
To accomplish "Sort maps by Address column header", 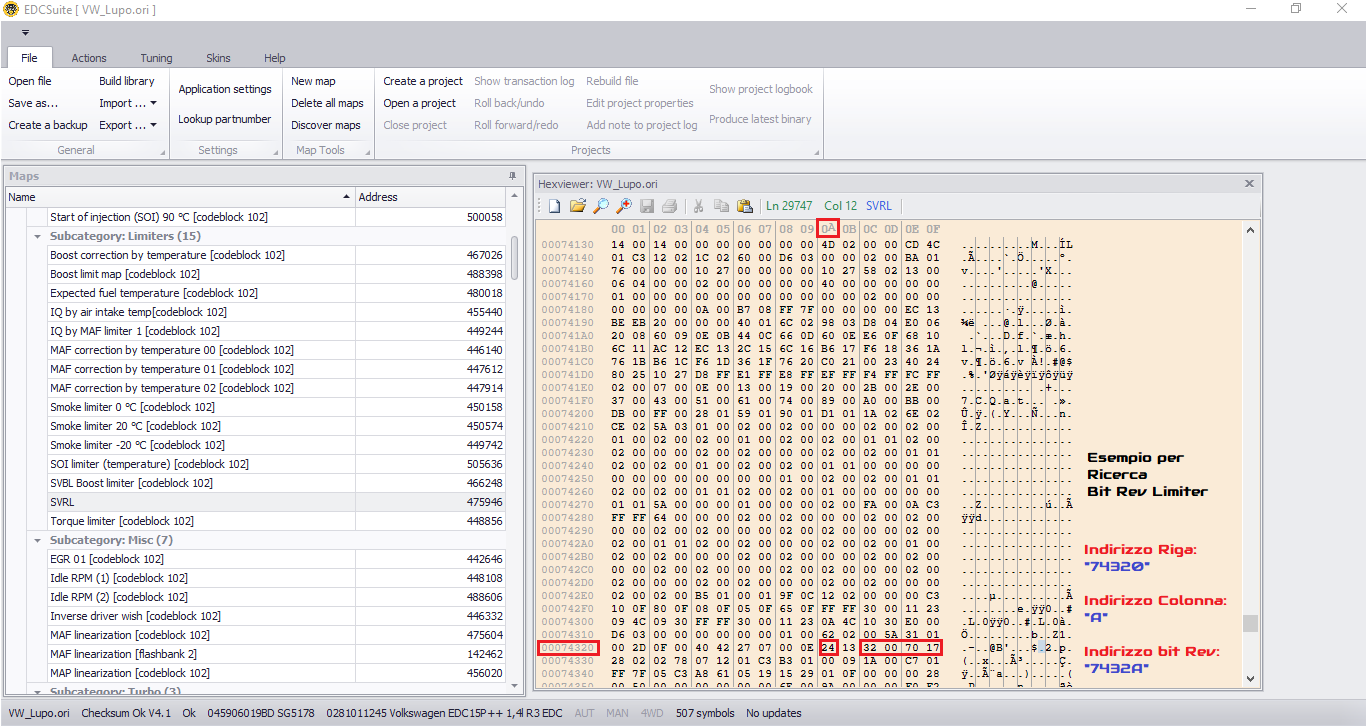I will (431, 197).
